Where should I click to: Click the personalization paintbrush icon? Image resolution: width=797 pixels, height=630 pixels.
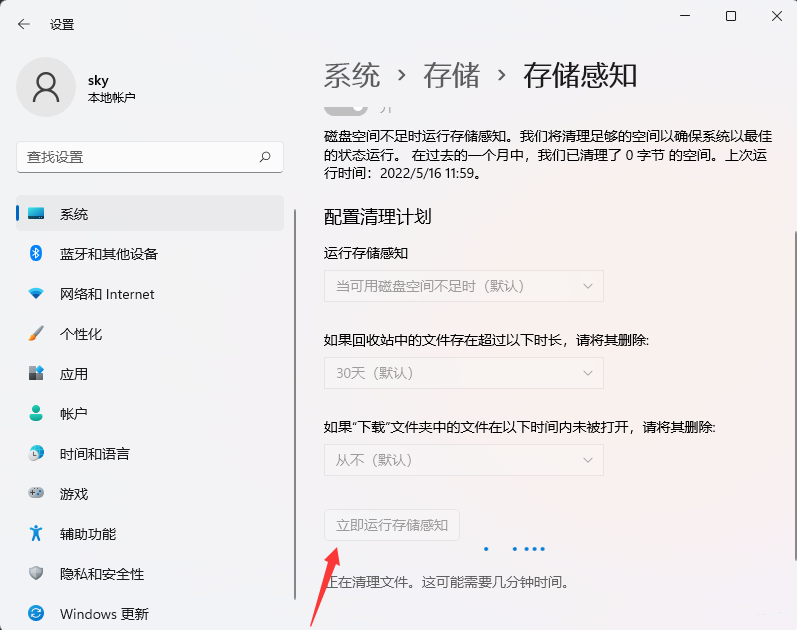(x=36, y=334)
